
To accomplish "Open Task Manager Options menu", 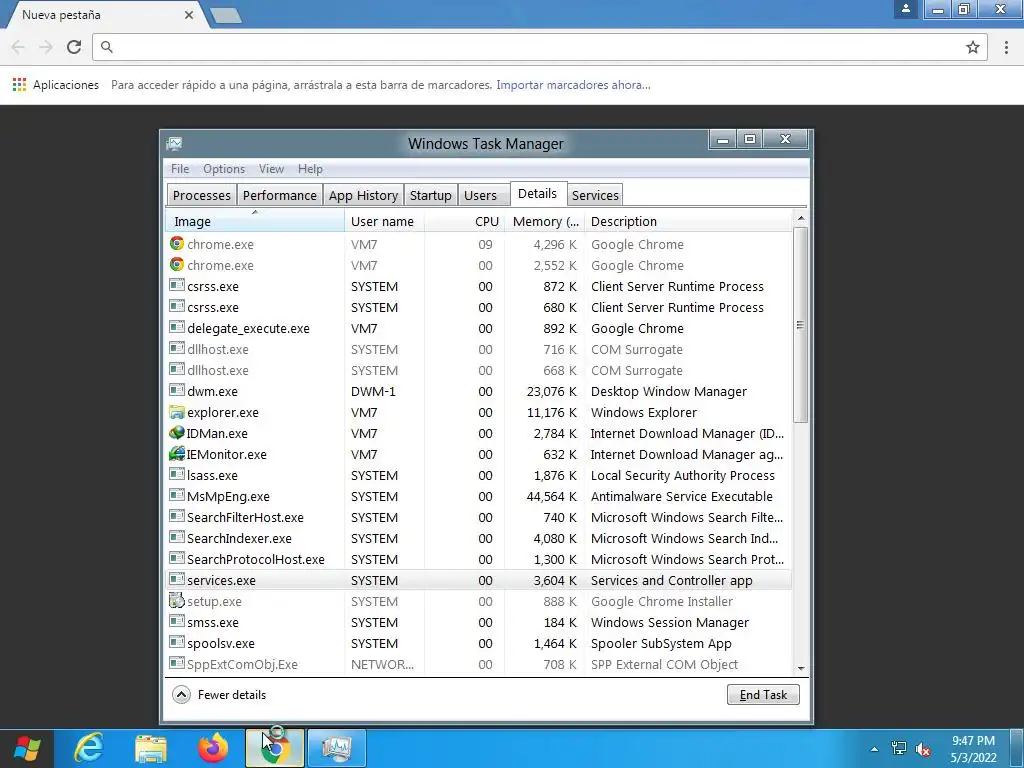I will pos(224,168).
